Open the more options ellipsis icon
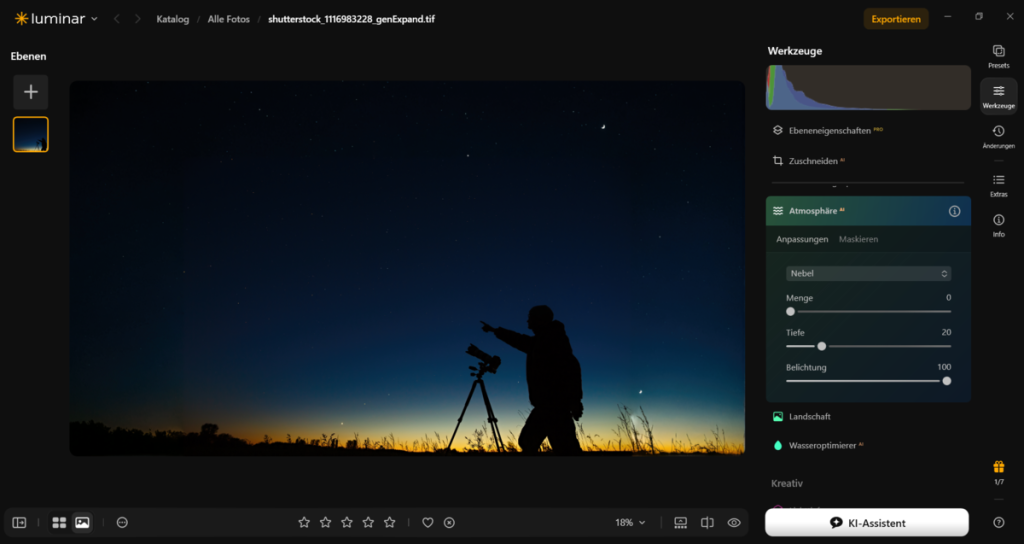Screen dimensions: 1024x544 [x=122, y=522]
